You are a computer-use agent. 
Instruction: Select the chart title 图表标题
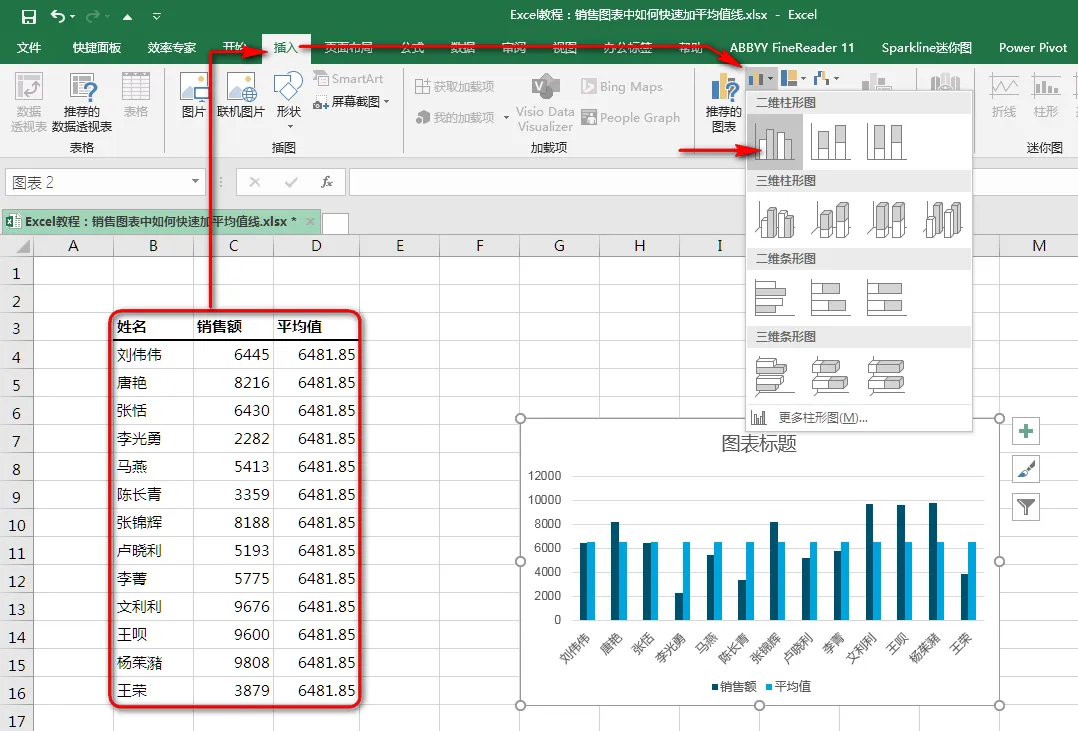tap(759, 444)
